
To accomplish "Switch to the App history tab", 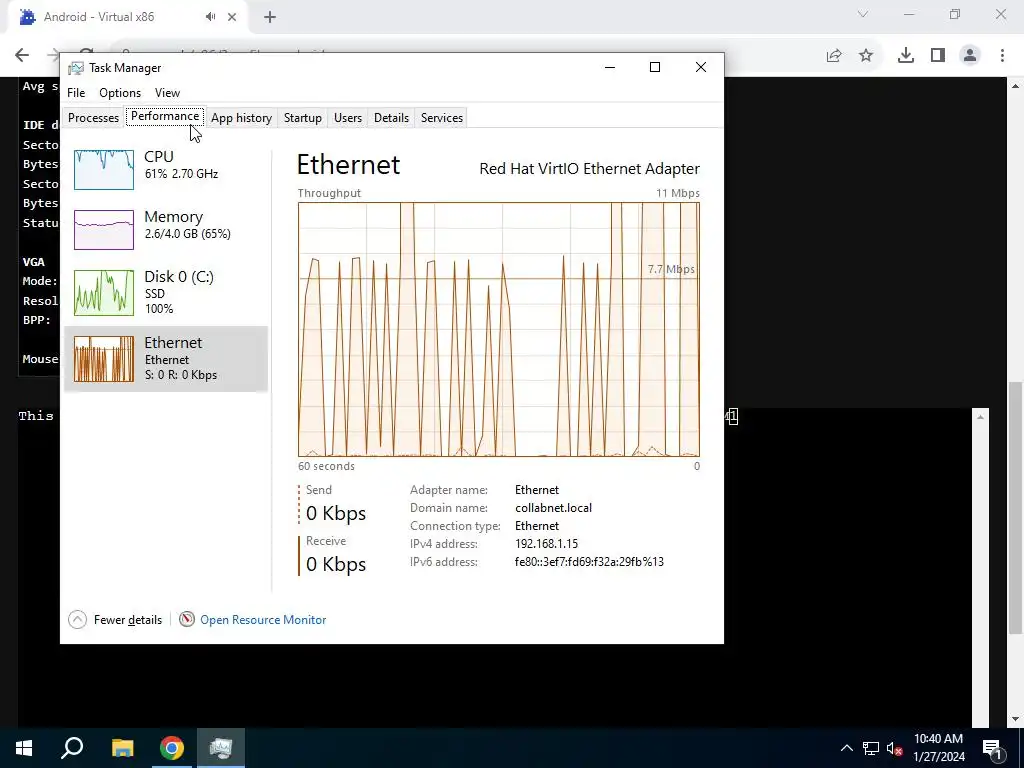I will coord(241,118).
